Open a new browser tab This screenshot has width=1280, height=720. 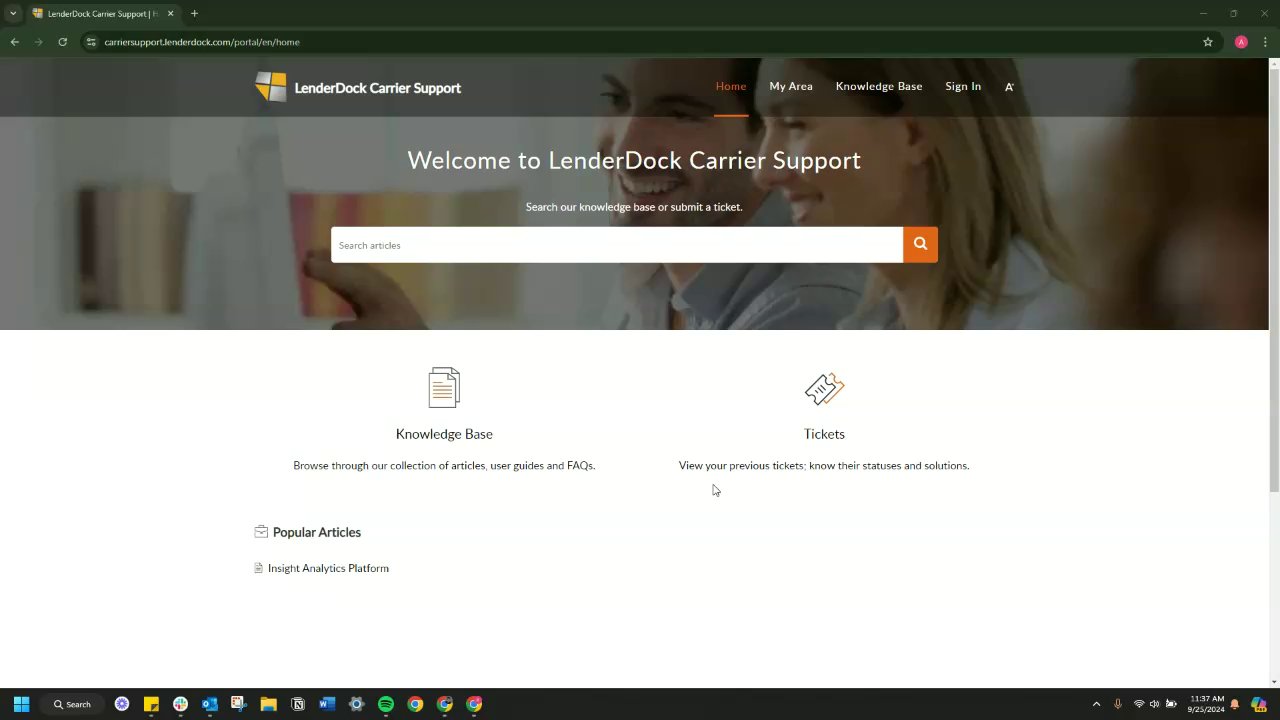click(x=194, y=14)
